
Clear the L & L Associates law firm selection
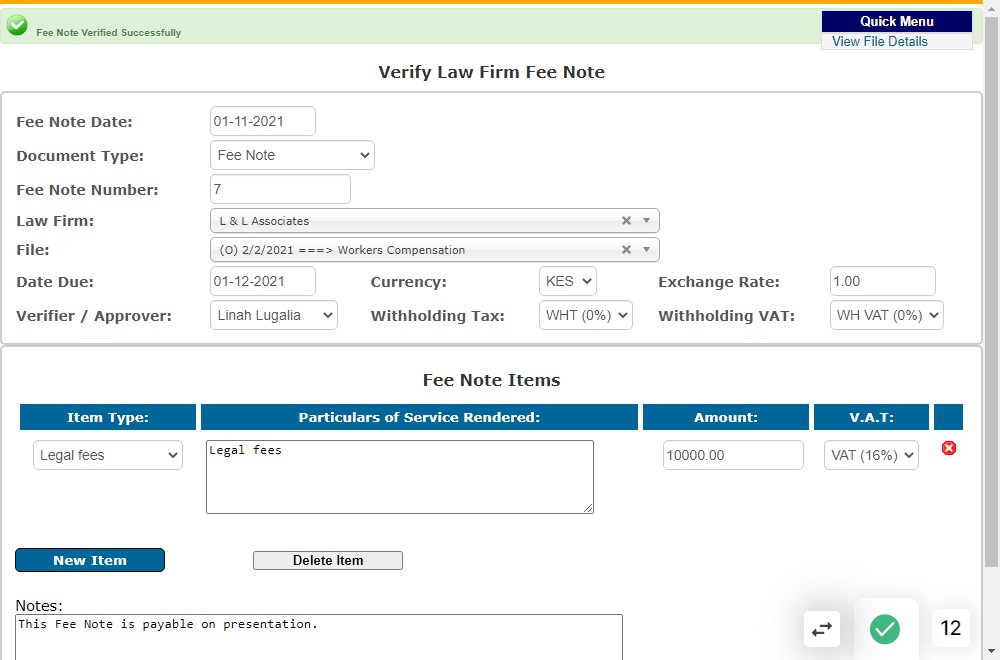pyautogui.click(x=626, y=221)
